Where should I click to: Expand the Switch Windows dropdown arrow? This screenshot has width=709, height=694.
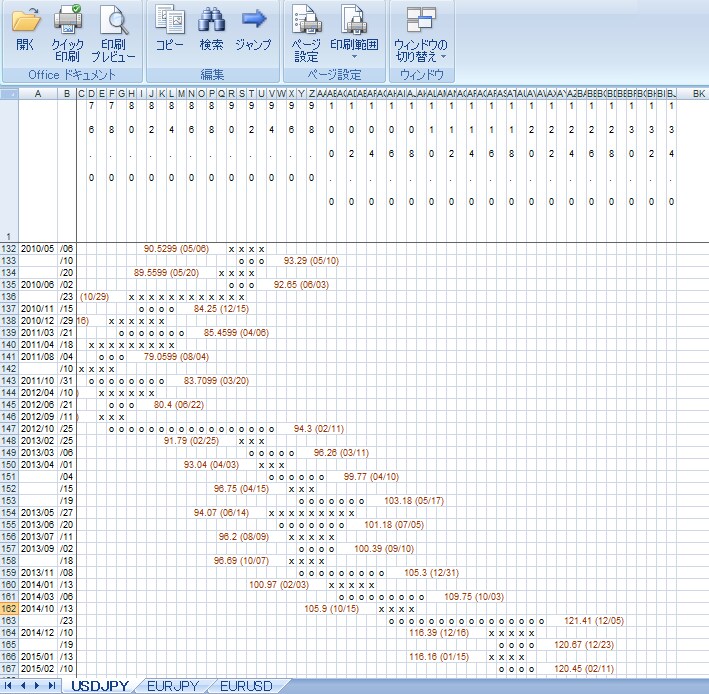(443, 57)
